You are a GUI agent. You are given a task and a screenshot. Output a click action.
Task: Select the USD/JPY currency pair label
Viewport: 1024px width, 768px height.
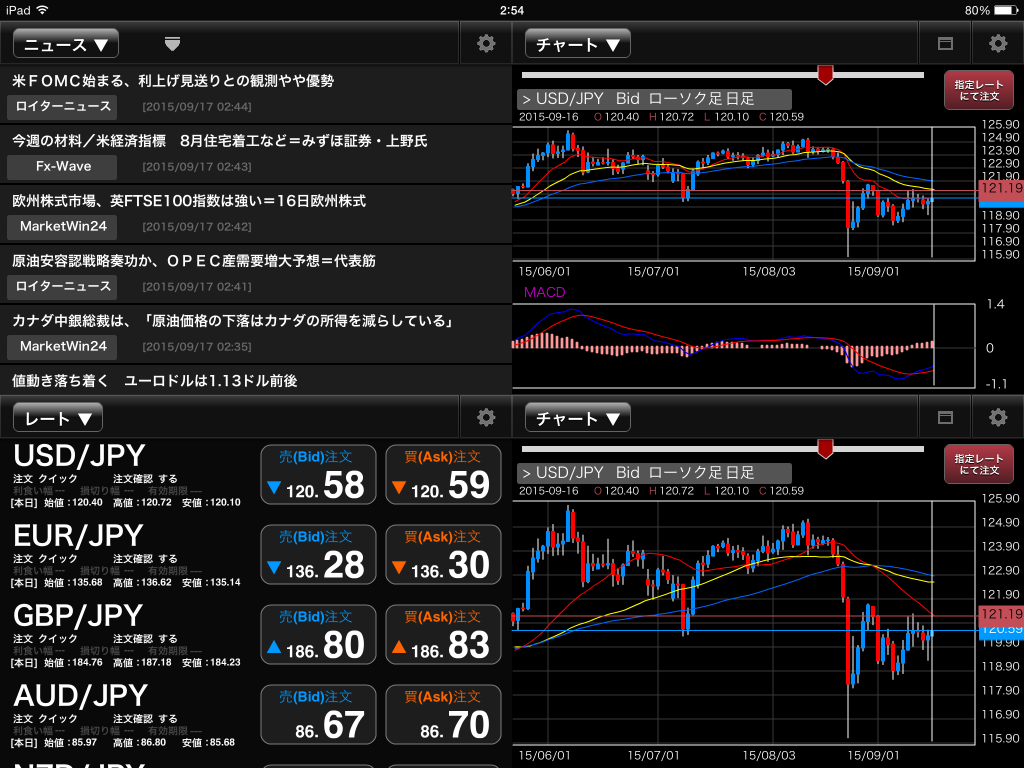click(x=79, y=456)
